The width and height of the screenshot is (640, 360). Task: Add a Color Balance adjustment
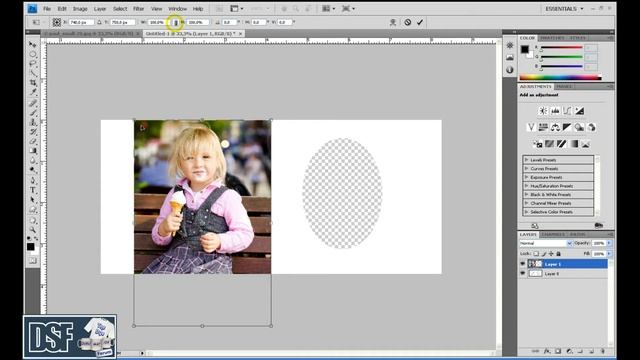(x=555, y=127)
